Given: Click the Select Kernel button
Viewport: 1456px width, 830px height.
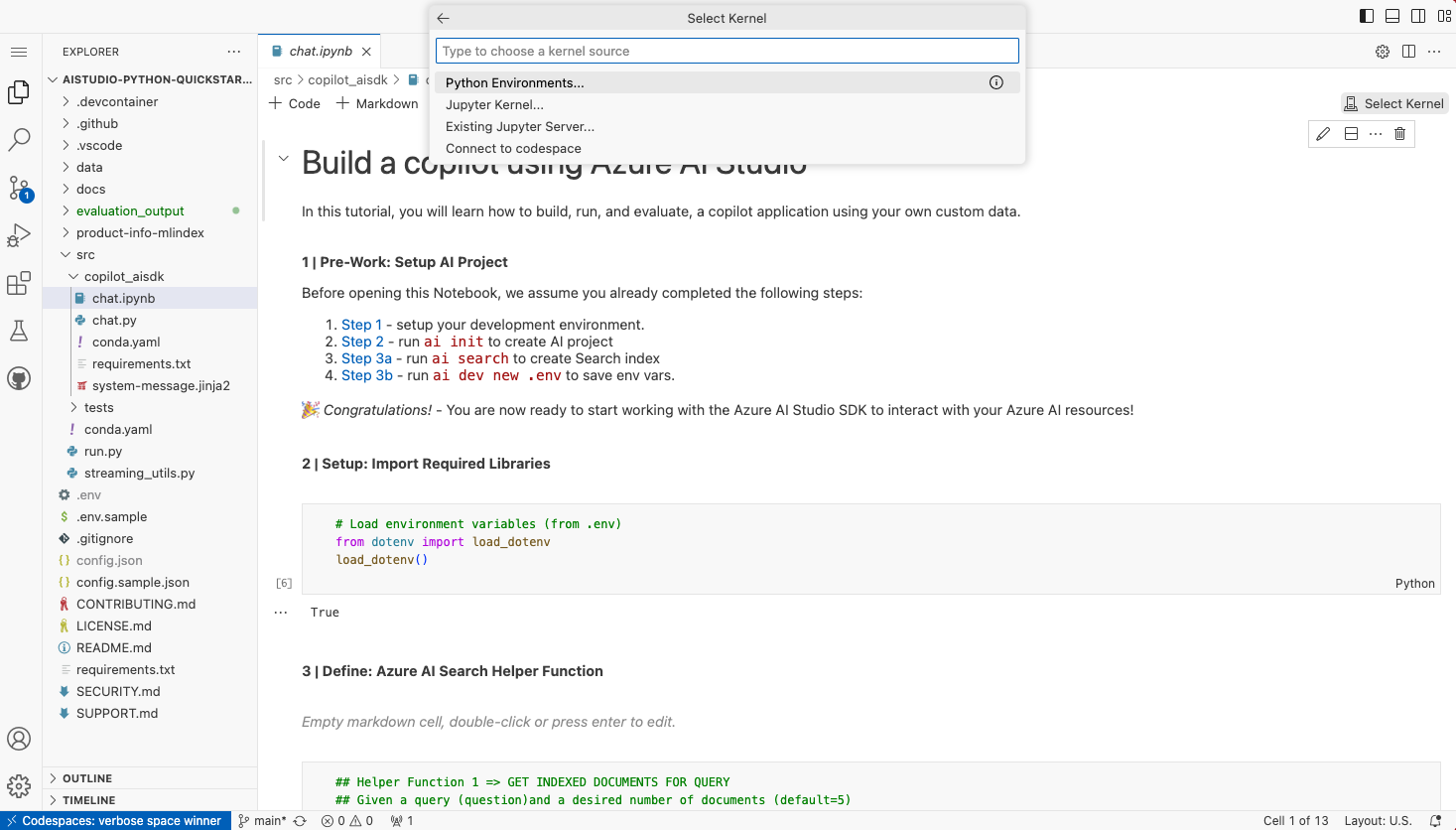Looking at the screenshot, I should point(1394,103).
